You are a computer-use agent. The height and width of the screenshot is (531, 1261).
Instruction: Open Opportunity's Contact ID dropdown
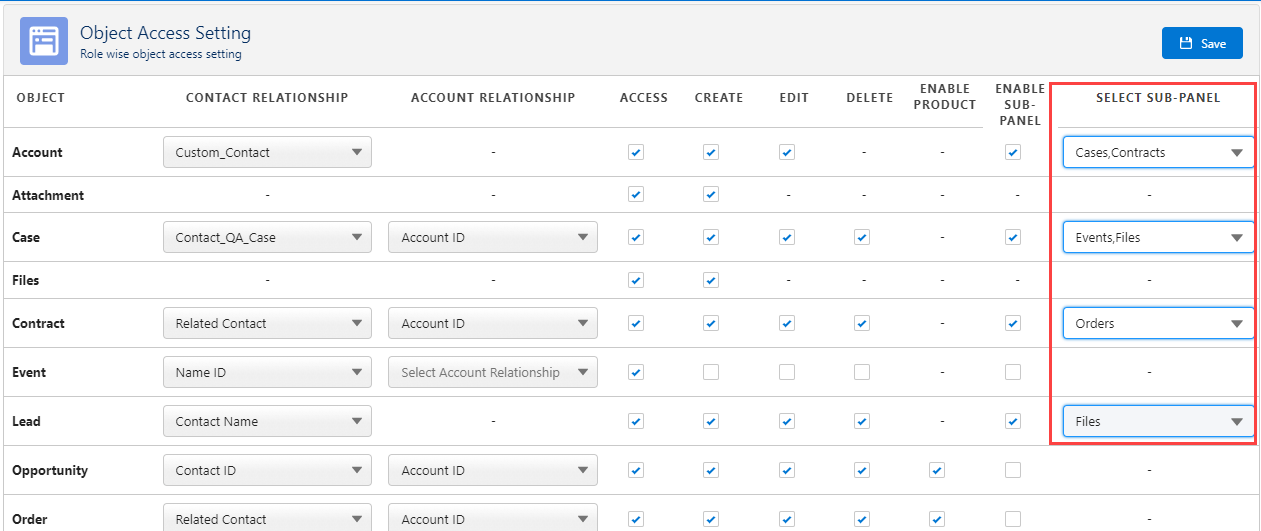click(267, 471)
